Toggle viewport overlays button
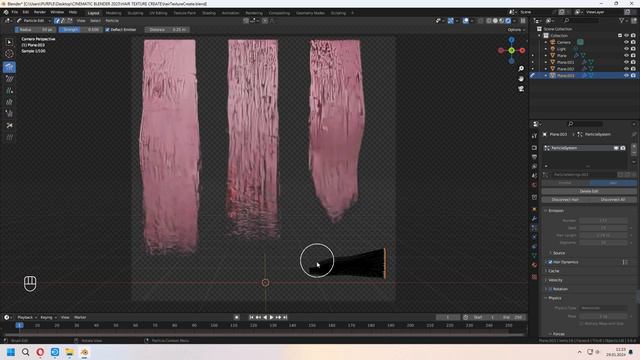640x360 pixels. point(466,21)
